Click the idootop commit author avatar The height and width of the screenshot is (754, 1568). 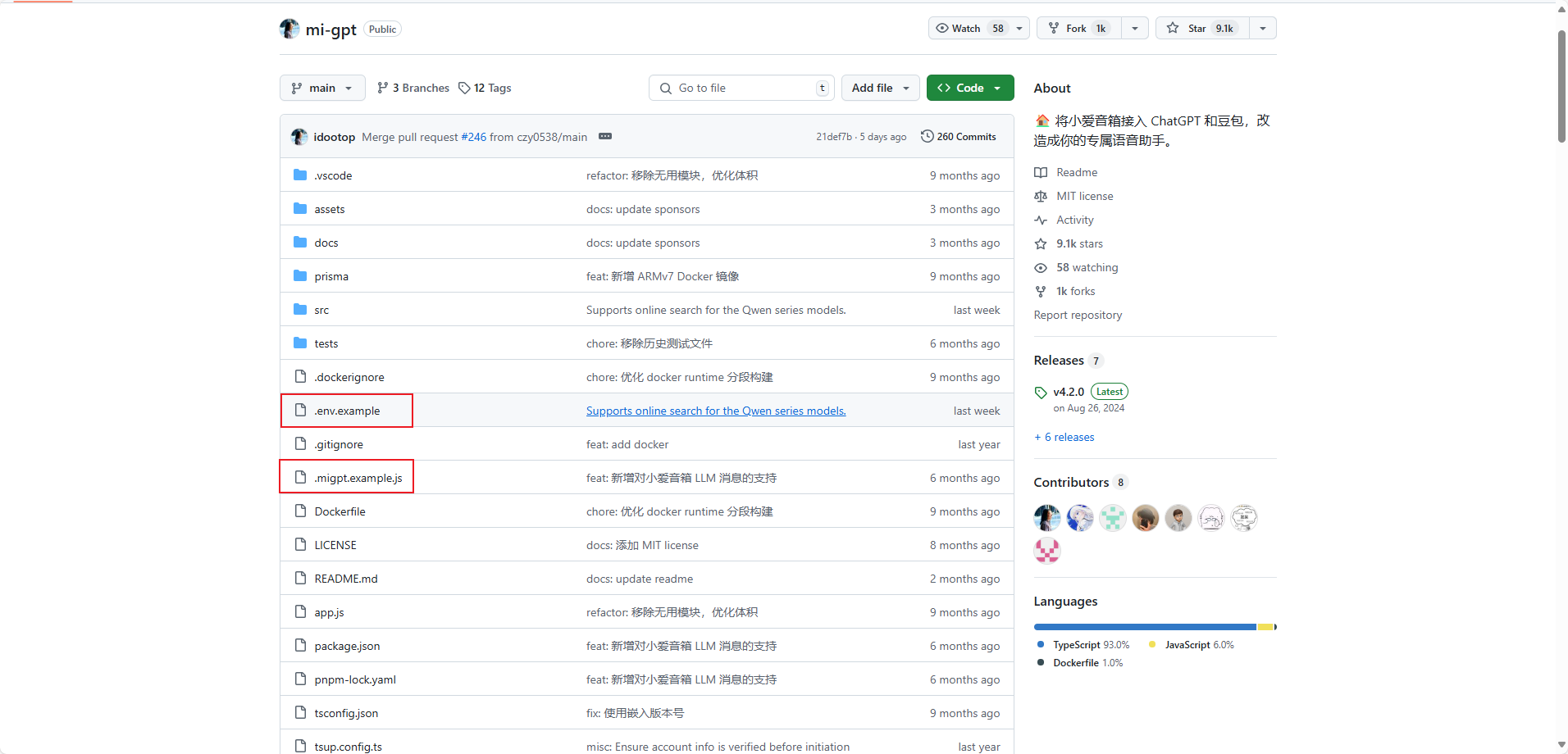pyautogui.click(x=299, y=136)
